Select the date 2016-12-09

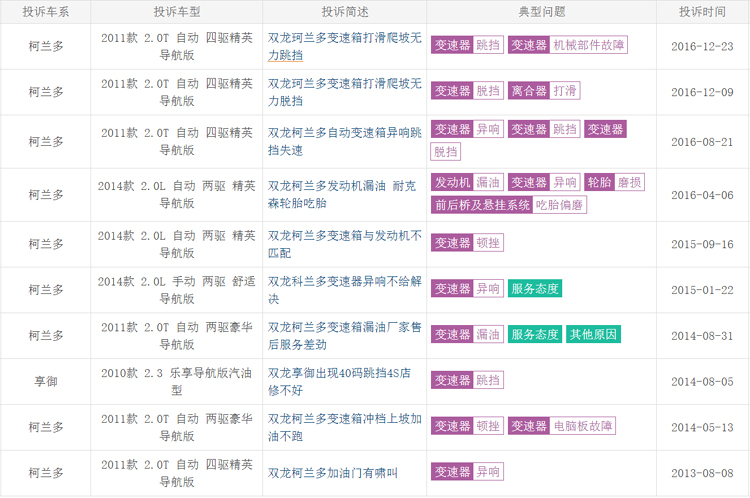coord(702,92)
